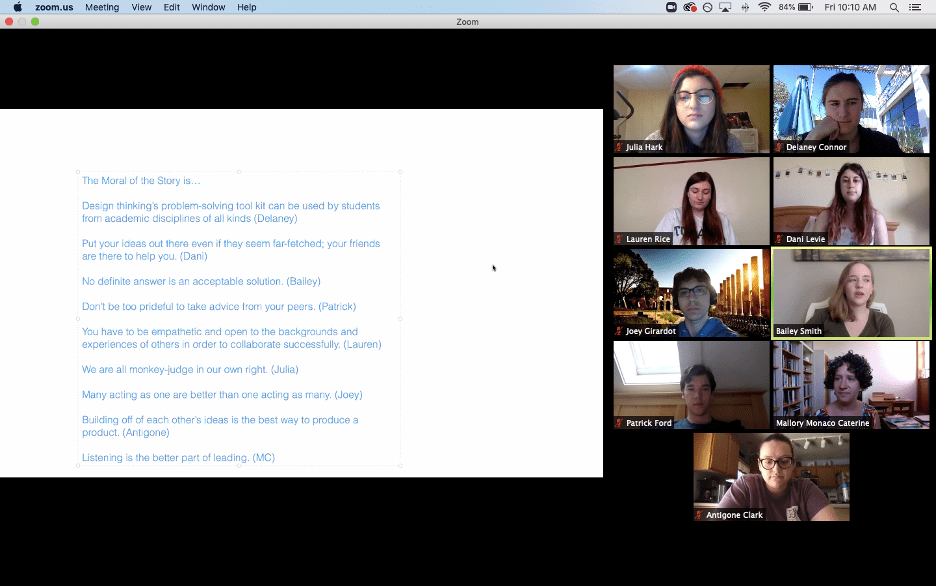Open the zoom.us application menu
Viewport: 936px width, 586px height.
53,7
